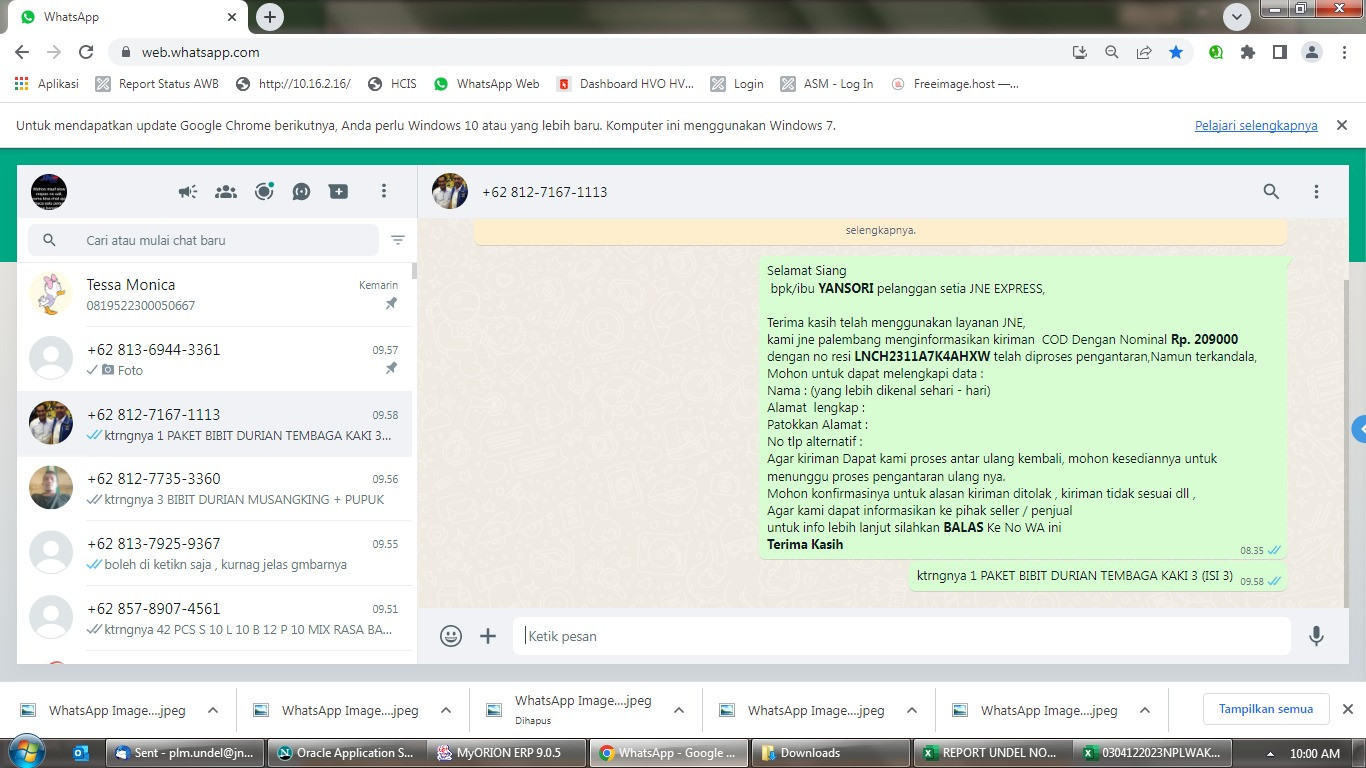Open the Extensions puzzle menu
The height and width of the screenshot is (768, 1366).
click(x=1248, y=52)
